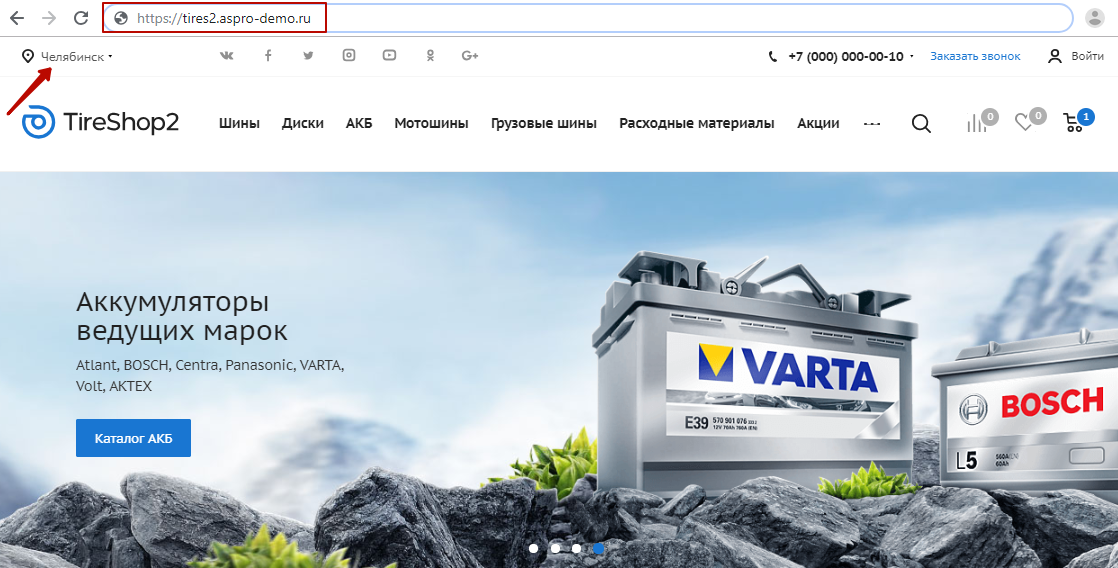Click the Войти login link

[x=1087, y=56]
